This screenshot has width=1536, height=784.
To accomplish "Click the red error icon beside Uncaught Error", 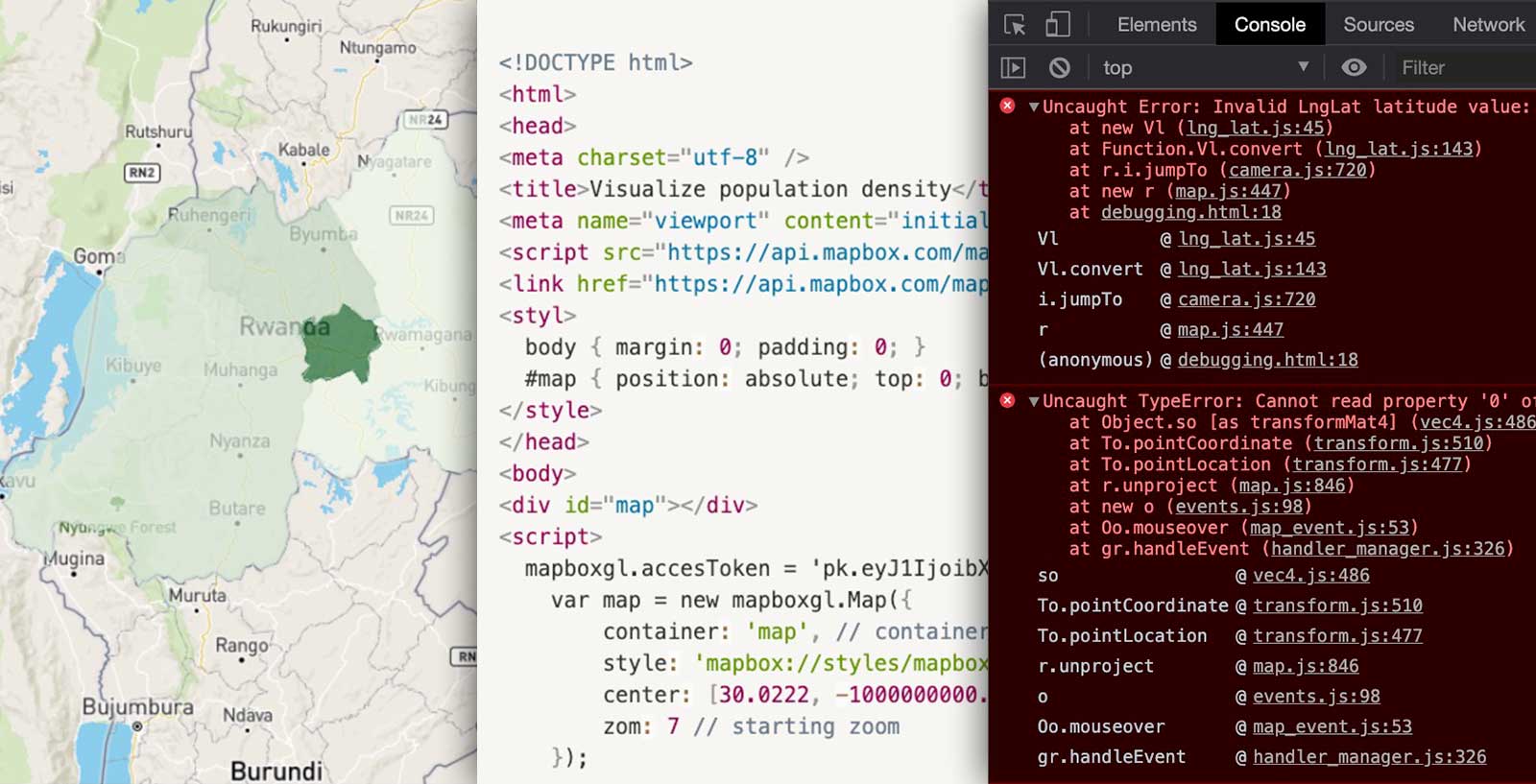I will click(x=1007, y=106).
